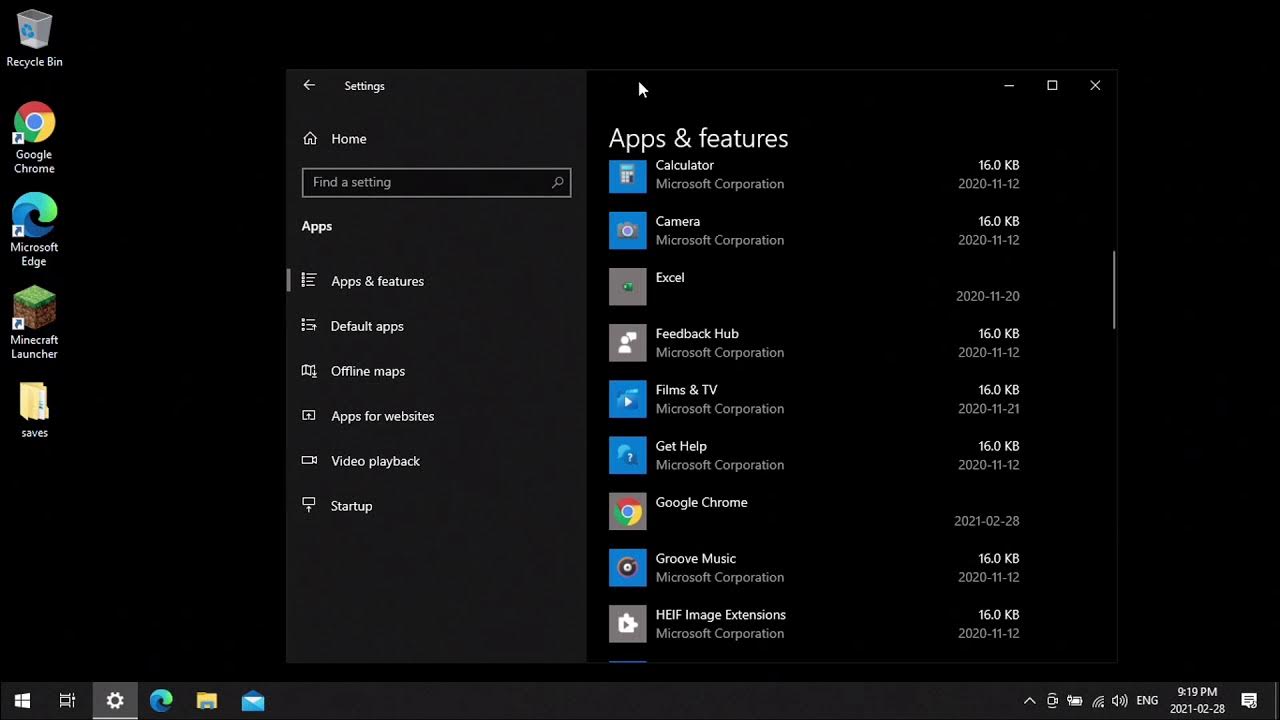Open the volume control in system tray
This screenshot has width=1280, height=720.
(x=1120, y=701)
